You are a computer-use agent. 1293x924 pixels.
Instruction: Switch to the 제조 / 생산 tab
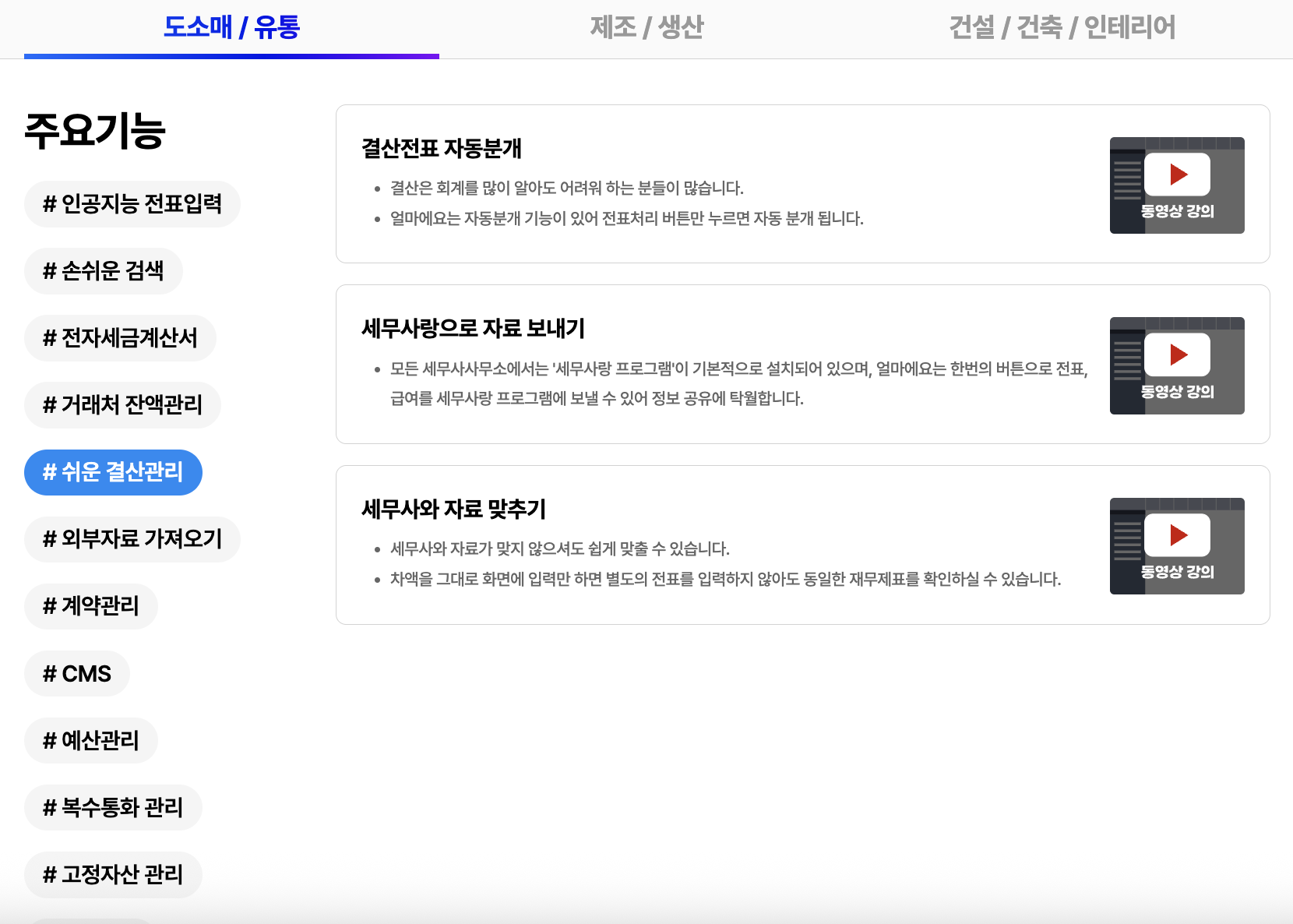(x=646, y=27)
